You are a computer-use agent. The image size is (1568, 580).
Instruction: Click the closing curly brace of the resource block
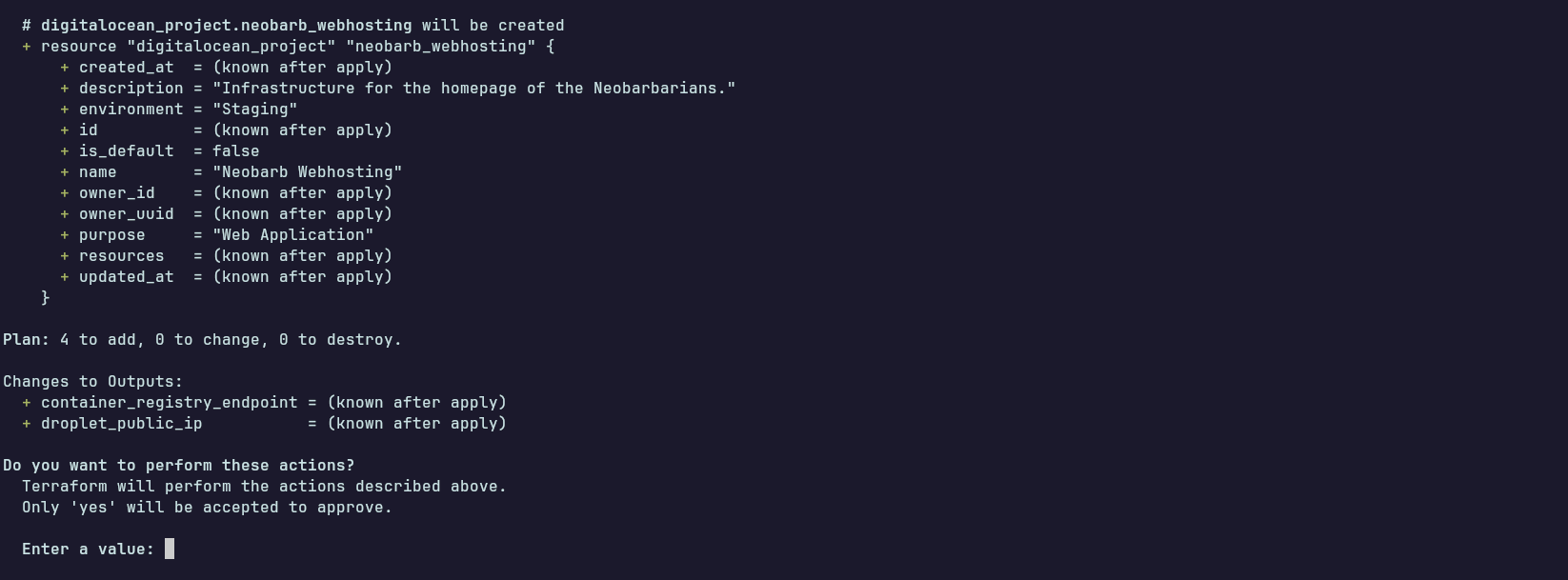coord(46,298)
